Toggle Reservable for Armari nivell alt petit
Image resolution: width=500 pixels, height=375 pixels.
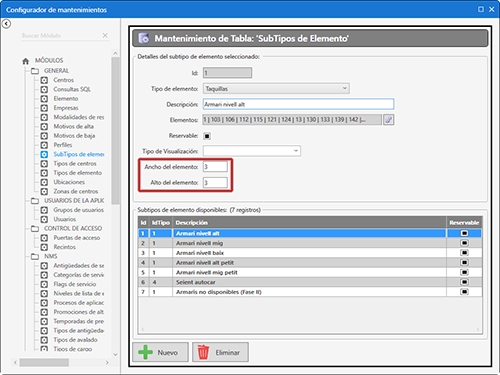[464, 263]
